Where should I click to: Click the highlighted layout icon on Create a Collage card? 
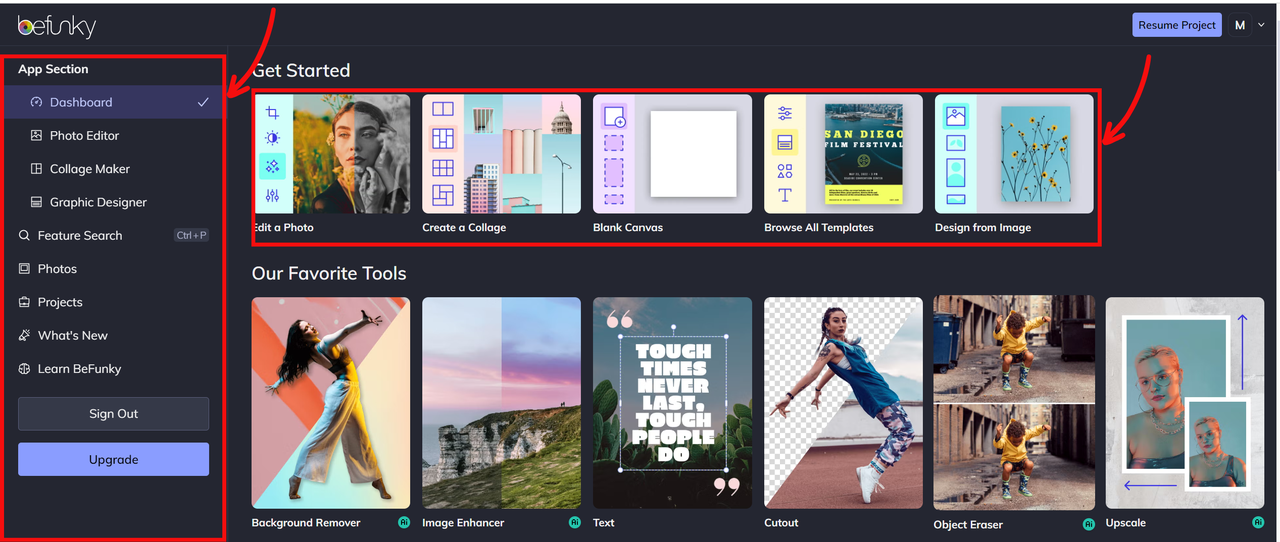tap(443, 138)
